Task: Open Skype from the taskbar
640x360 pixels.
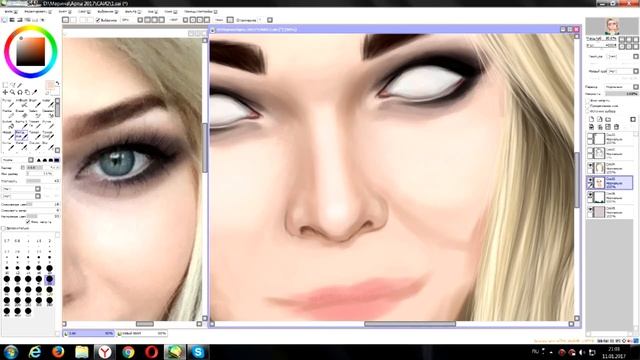Action: tap(198, 352)
